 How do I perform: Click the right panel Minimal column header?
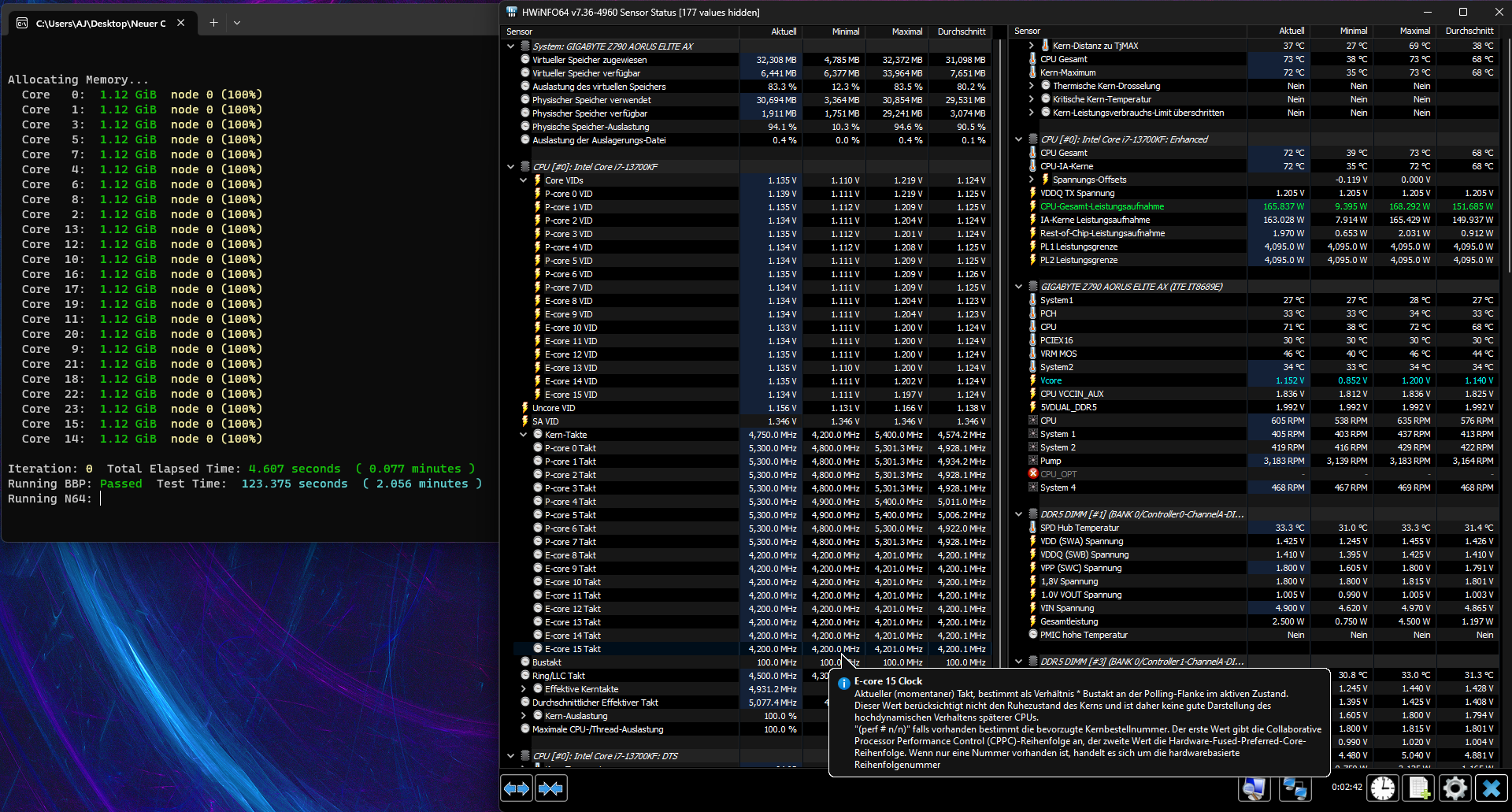(x=1341, y=31)
